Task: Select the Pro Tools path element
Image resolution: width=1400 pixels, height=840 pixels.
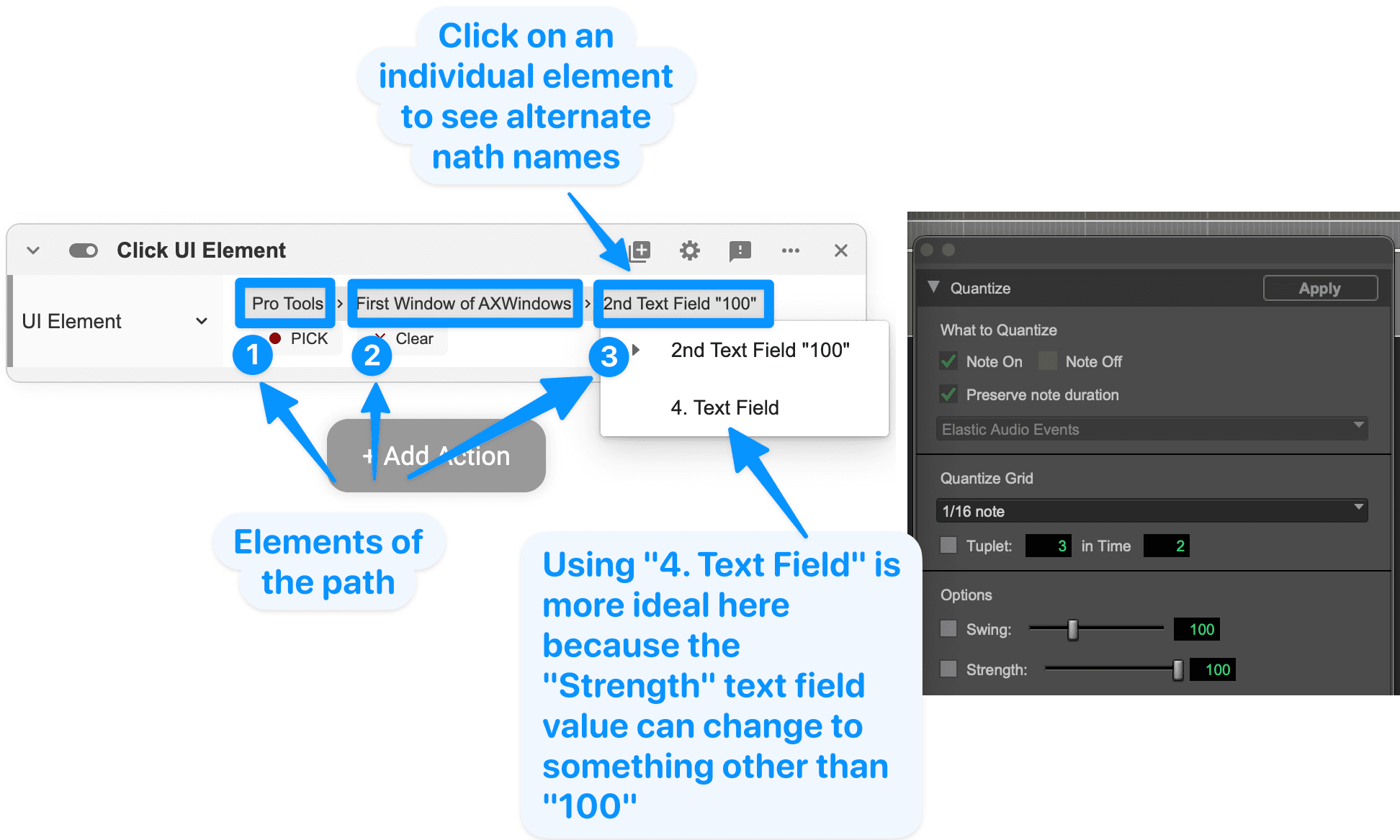Action: click(x=287, y=303)
